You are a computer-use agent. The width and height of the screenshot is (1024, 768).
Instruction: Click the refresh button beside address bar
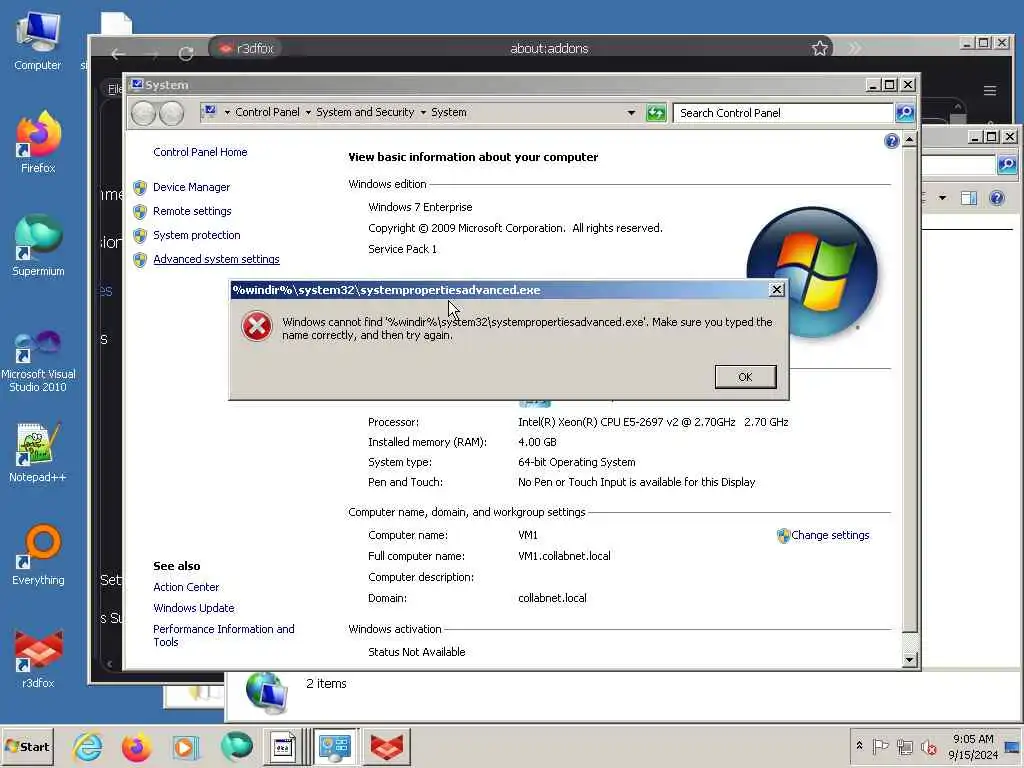click(656, 113)
